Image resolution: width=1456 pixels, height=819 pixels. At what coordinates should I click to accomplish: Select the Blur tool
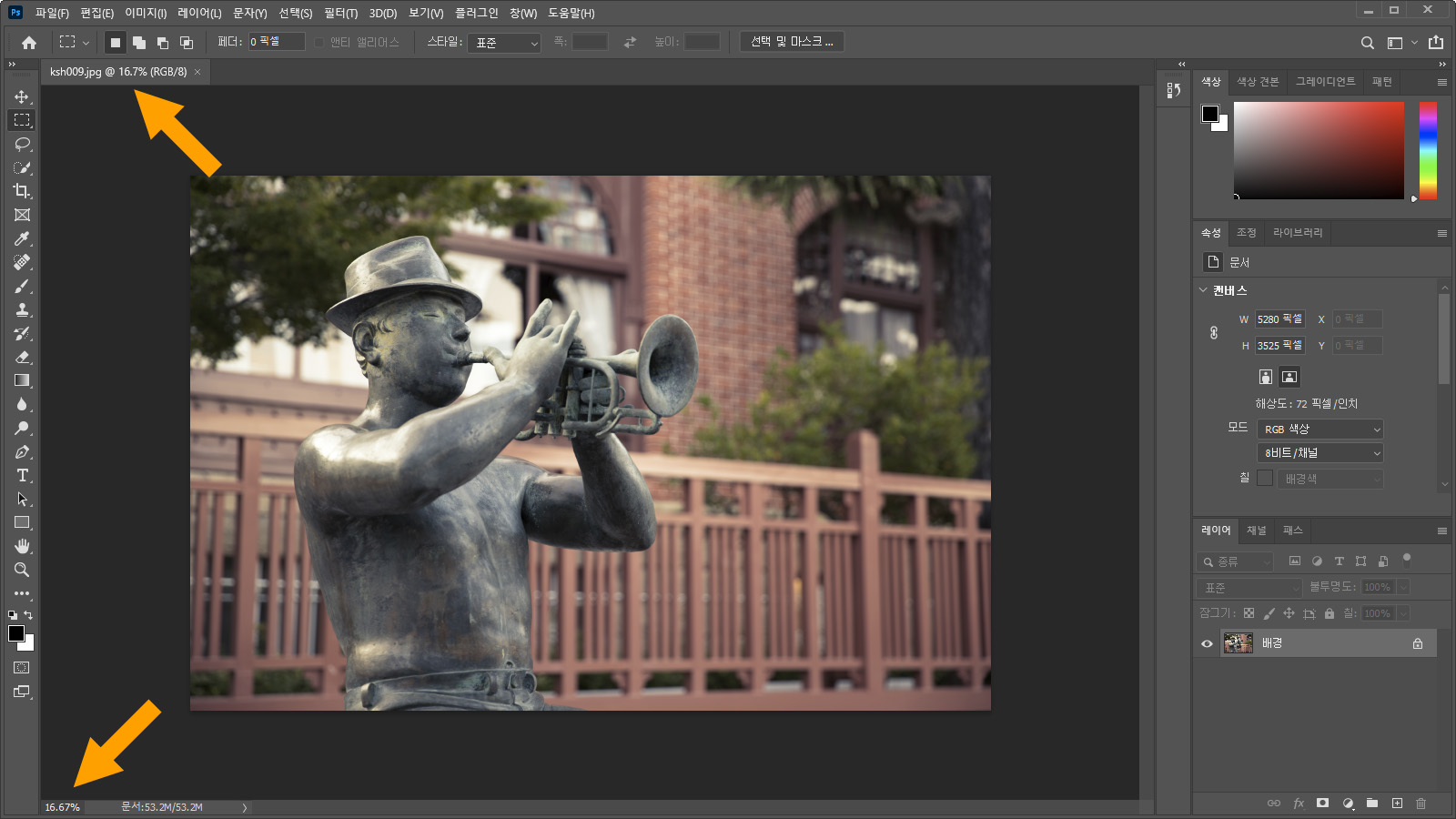(22, 404)
